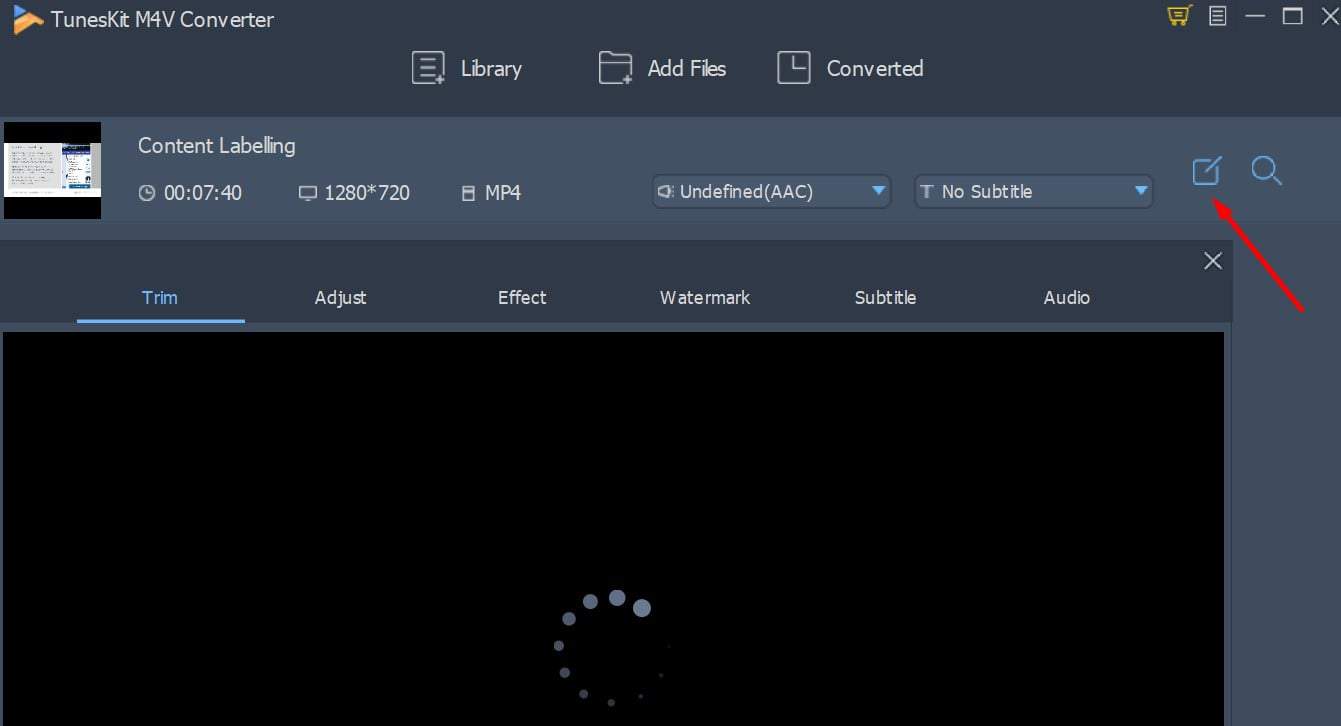Click the 1280*720 resolution text

tap(367, 193)
